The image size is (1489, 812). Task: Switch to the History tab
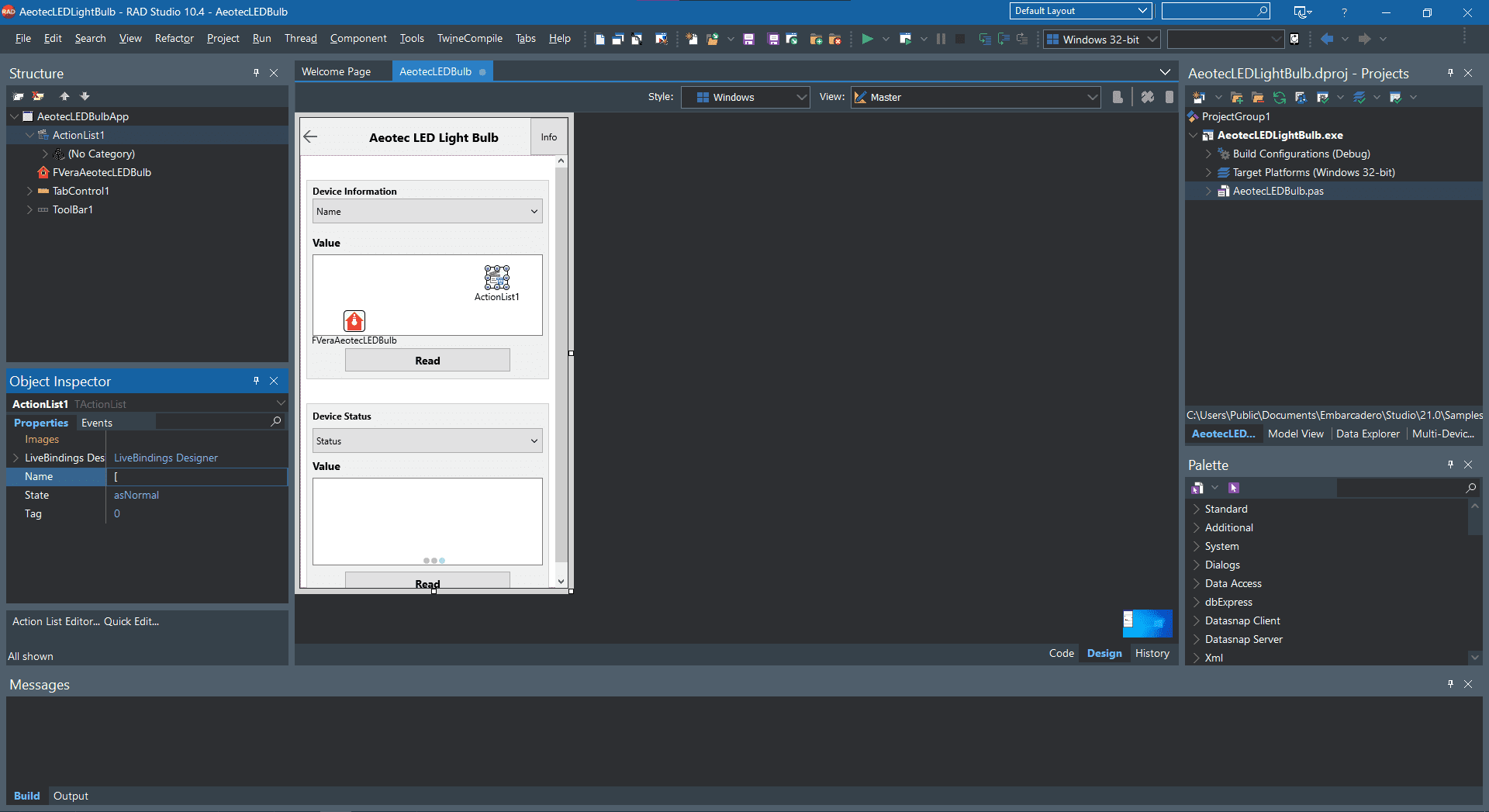pyautogui.click(x=1152, y=653)
